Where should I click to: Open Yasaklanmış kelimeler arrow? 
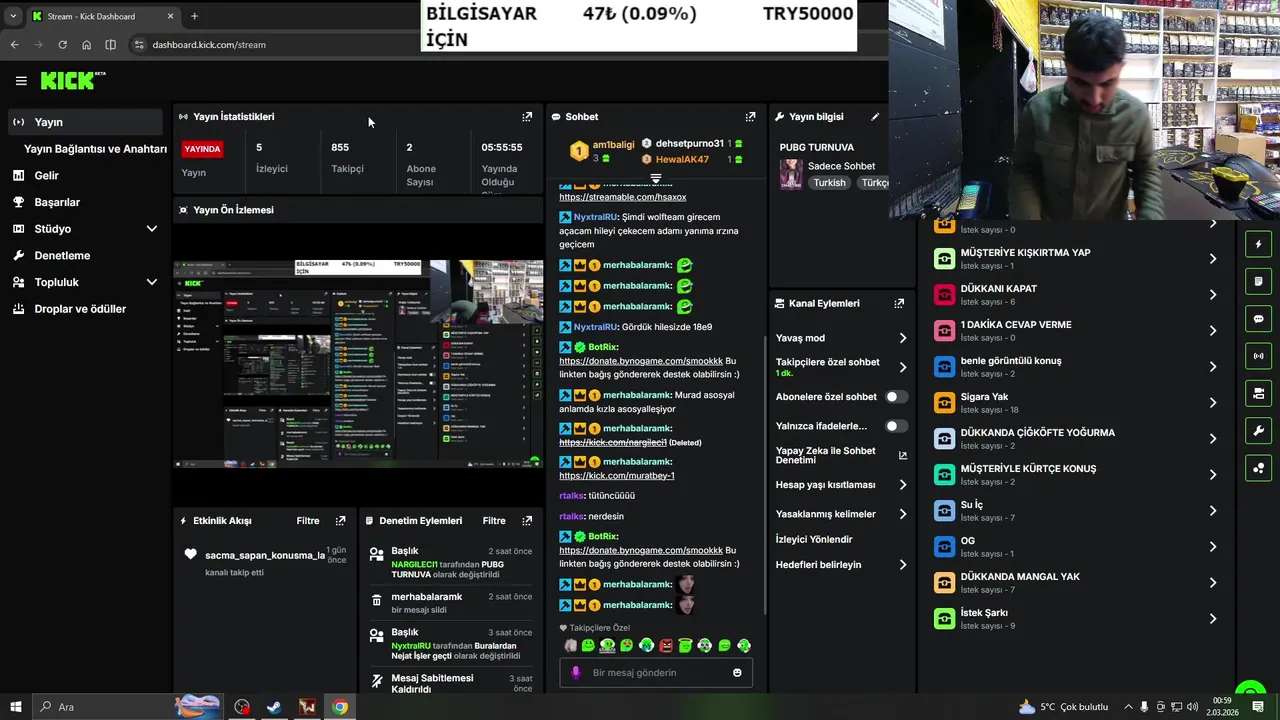coord(902,514)
